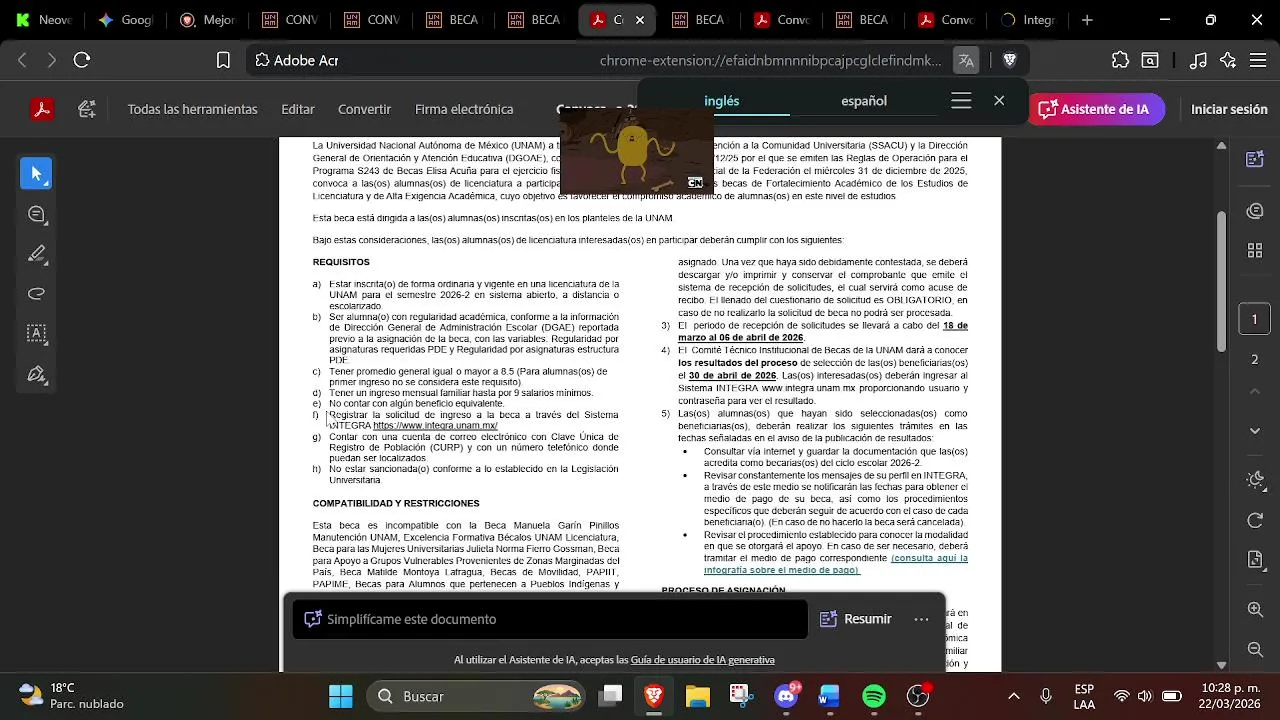The image size is (1280, 720).
Task: Open the Editar menu
Action: (298, 109)
